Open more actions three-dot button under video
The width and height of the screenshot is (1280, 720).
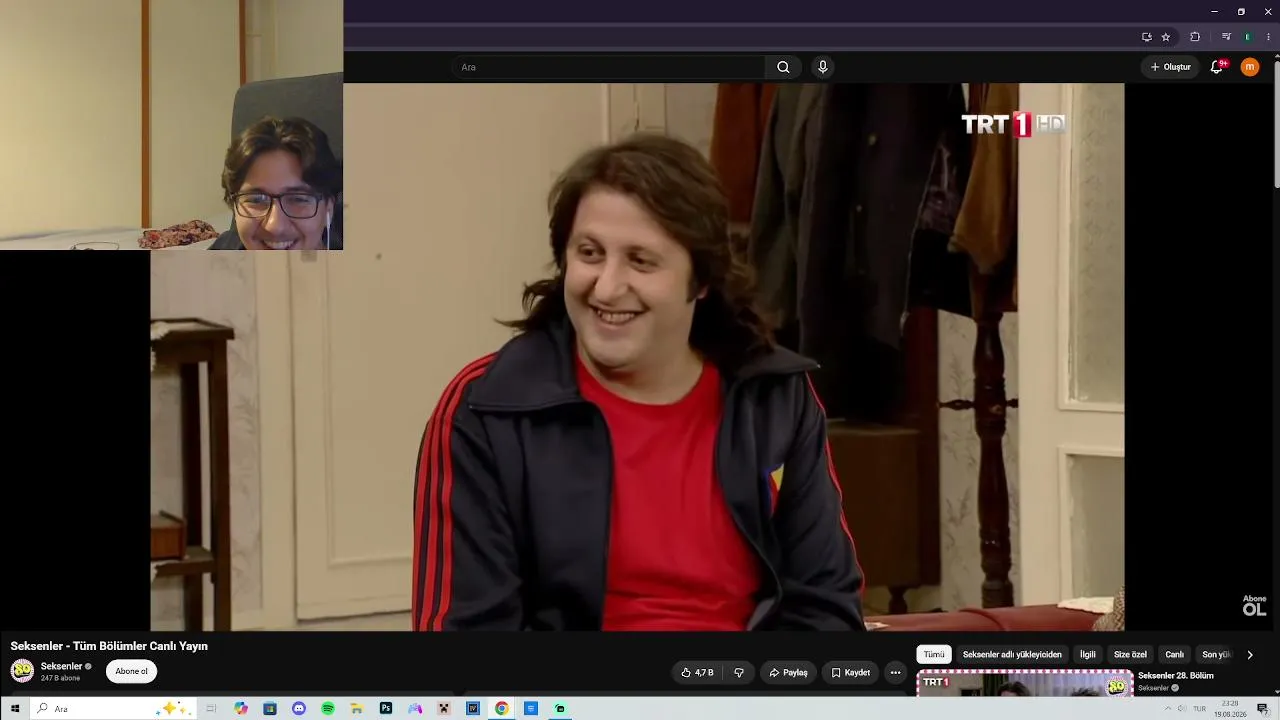click(895, 673)
